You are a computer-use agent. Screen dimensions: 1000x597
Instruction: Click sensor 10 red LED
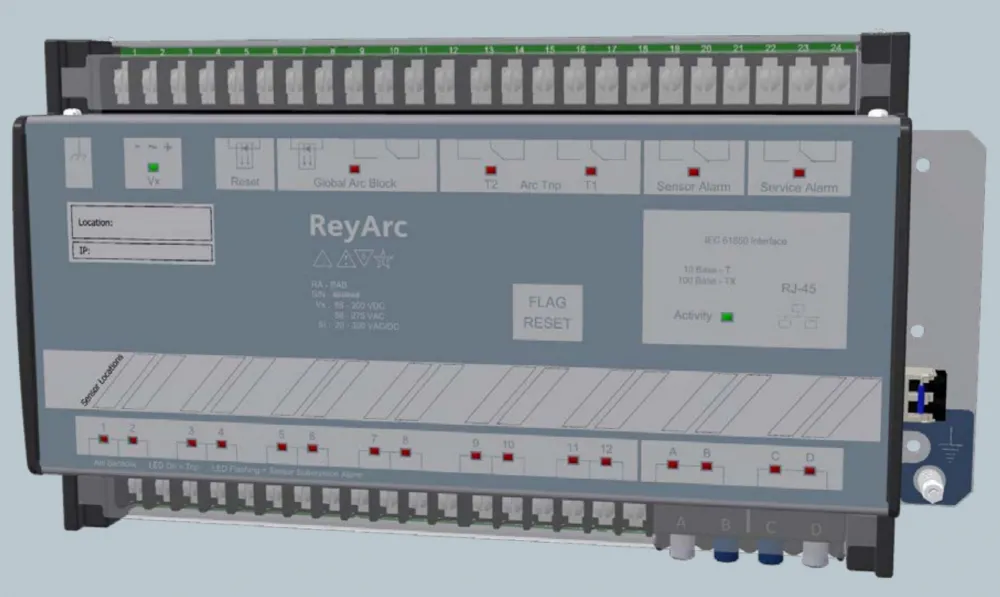coord(508,457)
